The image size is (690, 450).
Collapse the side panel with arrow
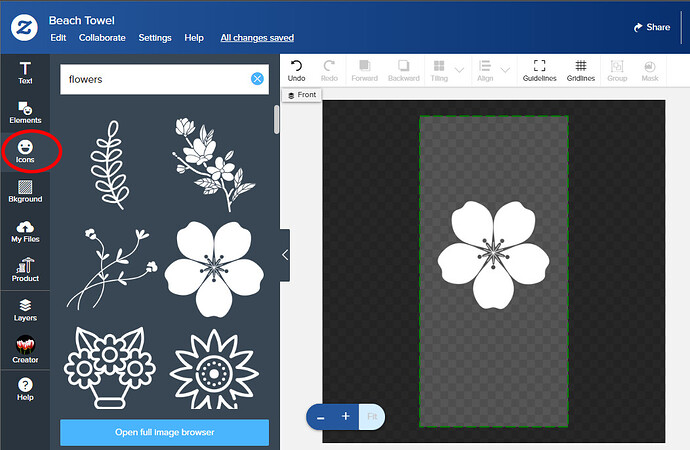285,255
